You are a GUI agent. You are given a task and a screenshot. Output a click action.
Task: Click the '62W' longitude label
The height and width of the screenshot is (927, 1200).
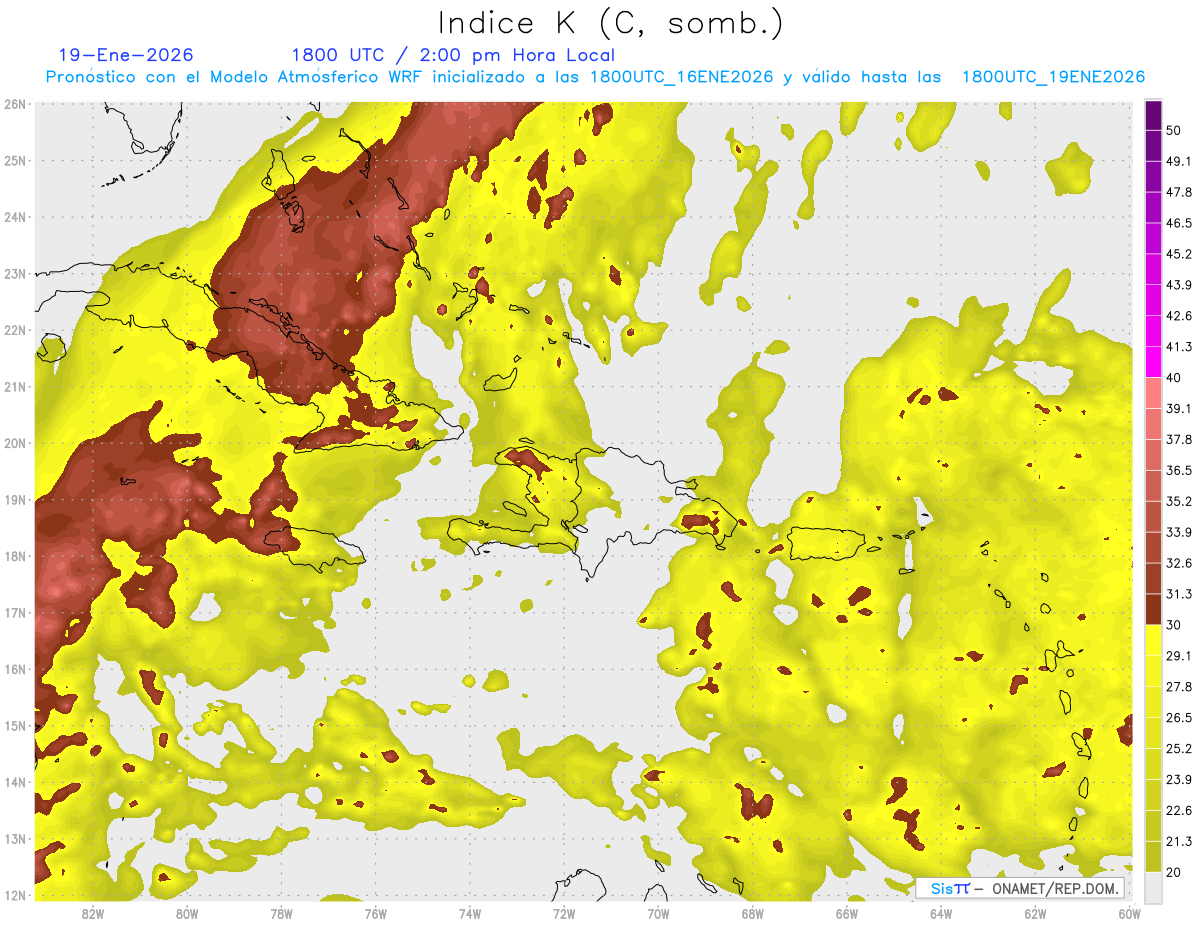click(x=1035, y=913)
